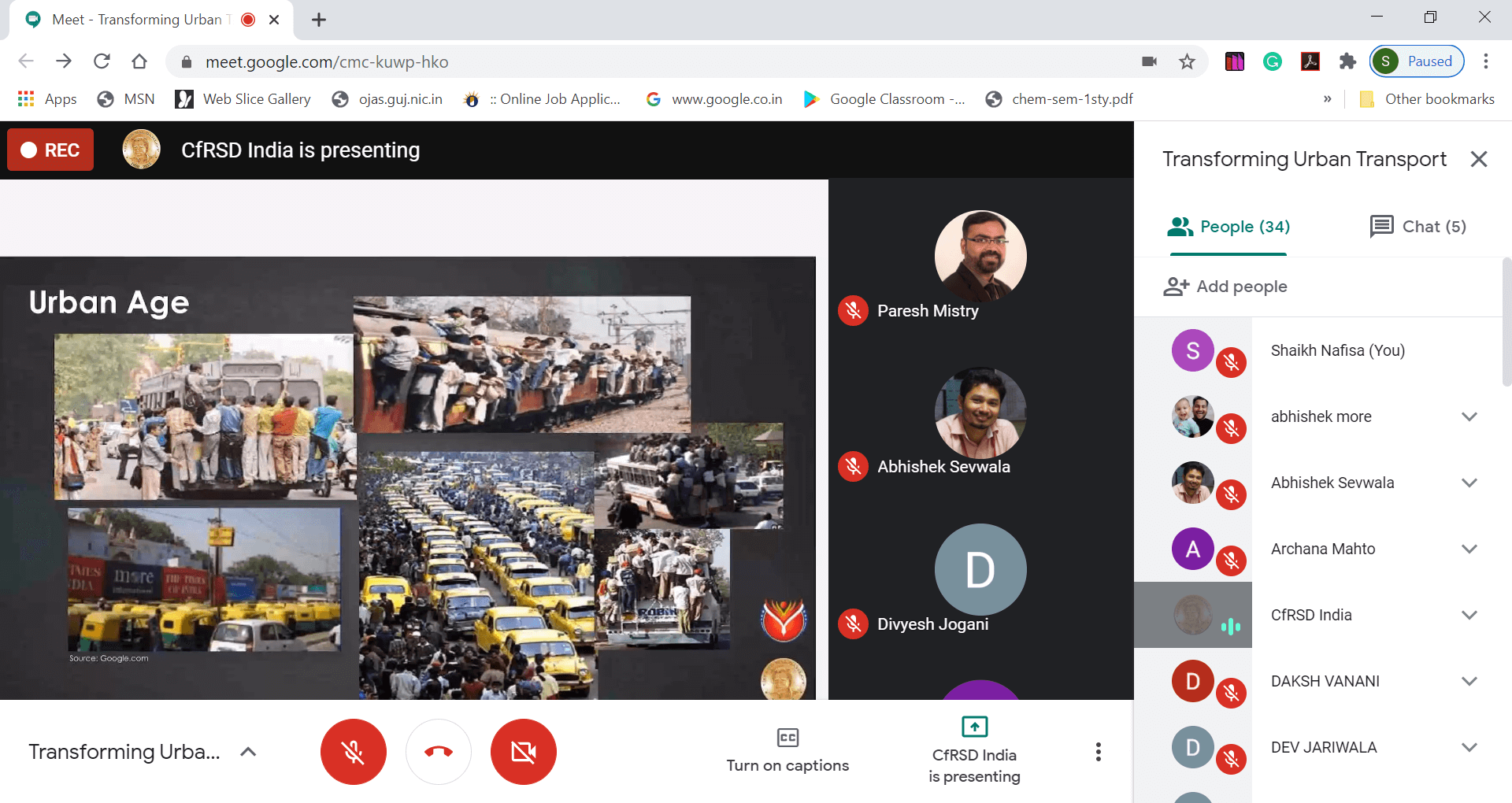Switch to the Chat (5) tab

click(x=1417, y=227)
